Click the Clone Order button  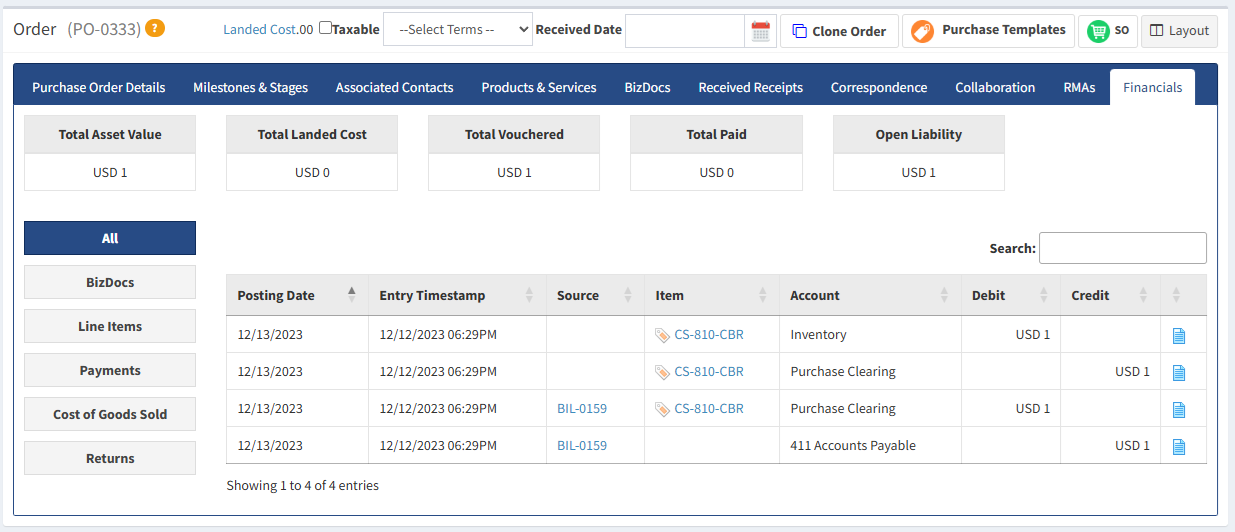click(x=839, y=31)
